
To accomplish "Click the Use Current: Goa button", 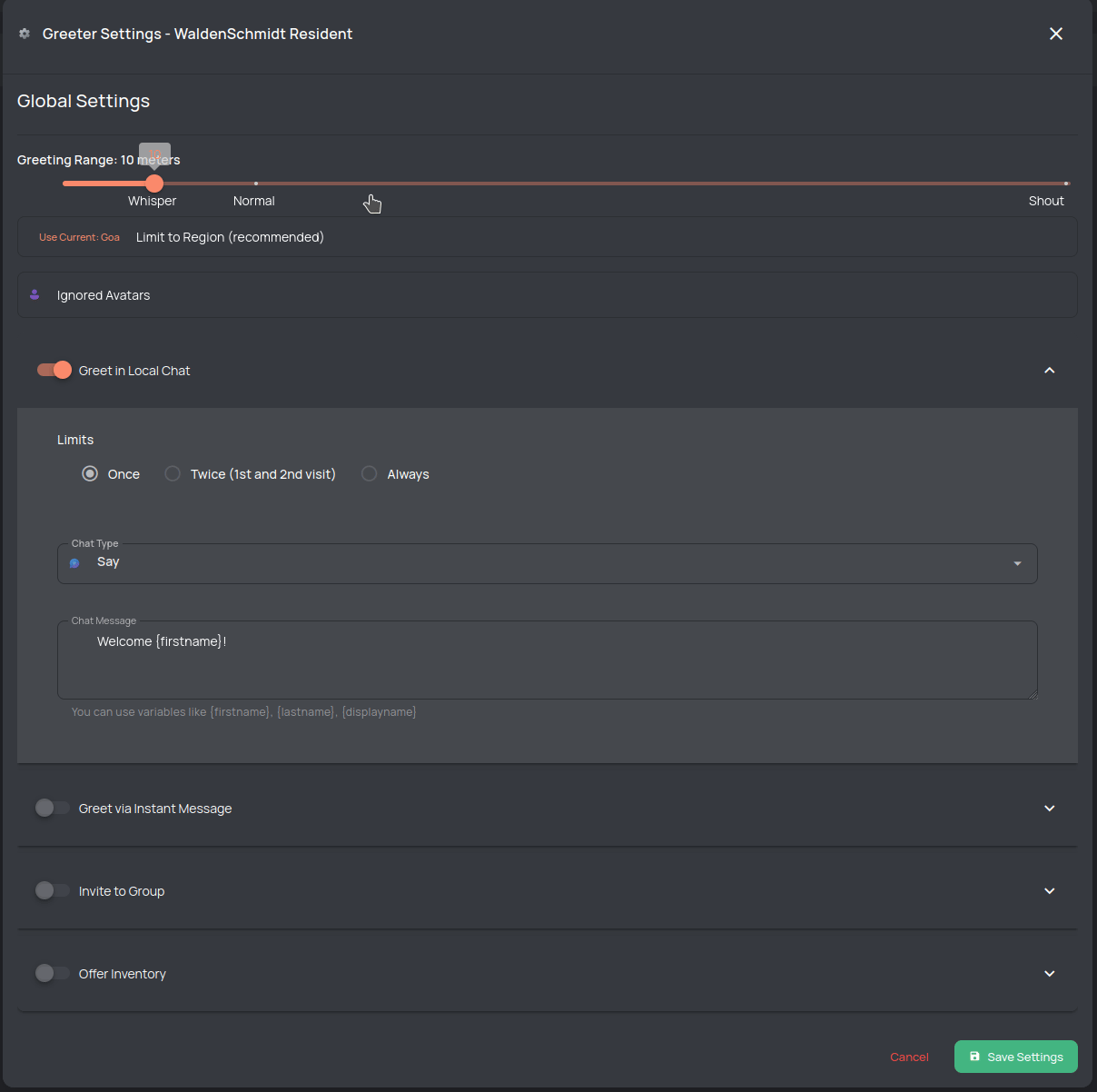I will click(x=79, y=237).
